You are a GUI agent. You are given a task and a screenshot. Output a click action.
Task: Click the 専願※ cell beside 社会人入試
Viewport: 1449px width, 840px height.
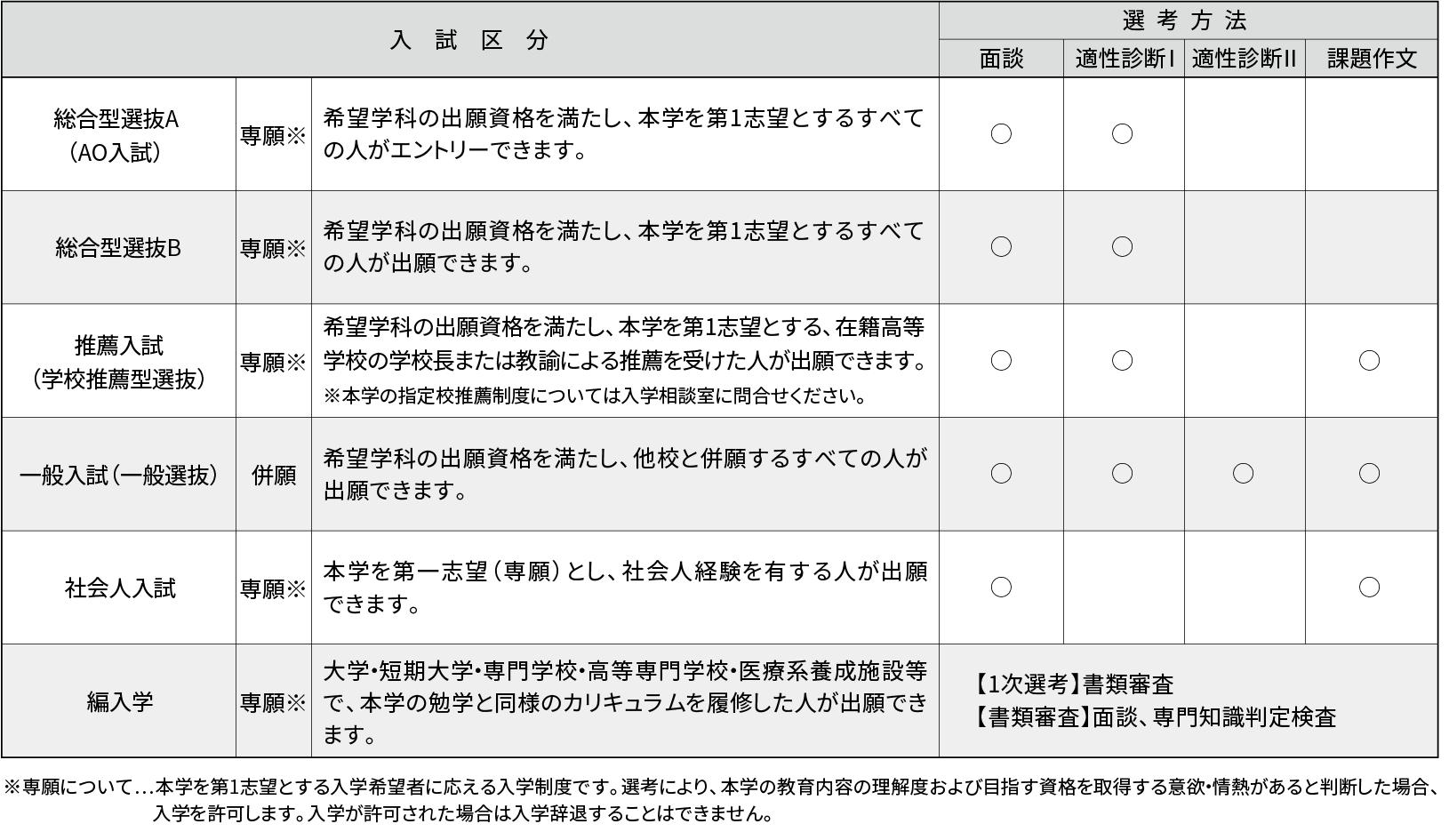[273, 588]
